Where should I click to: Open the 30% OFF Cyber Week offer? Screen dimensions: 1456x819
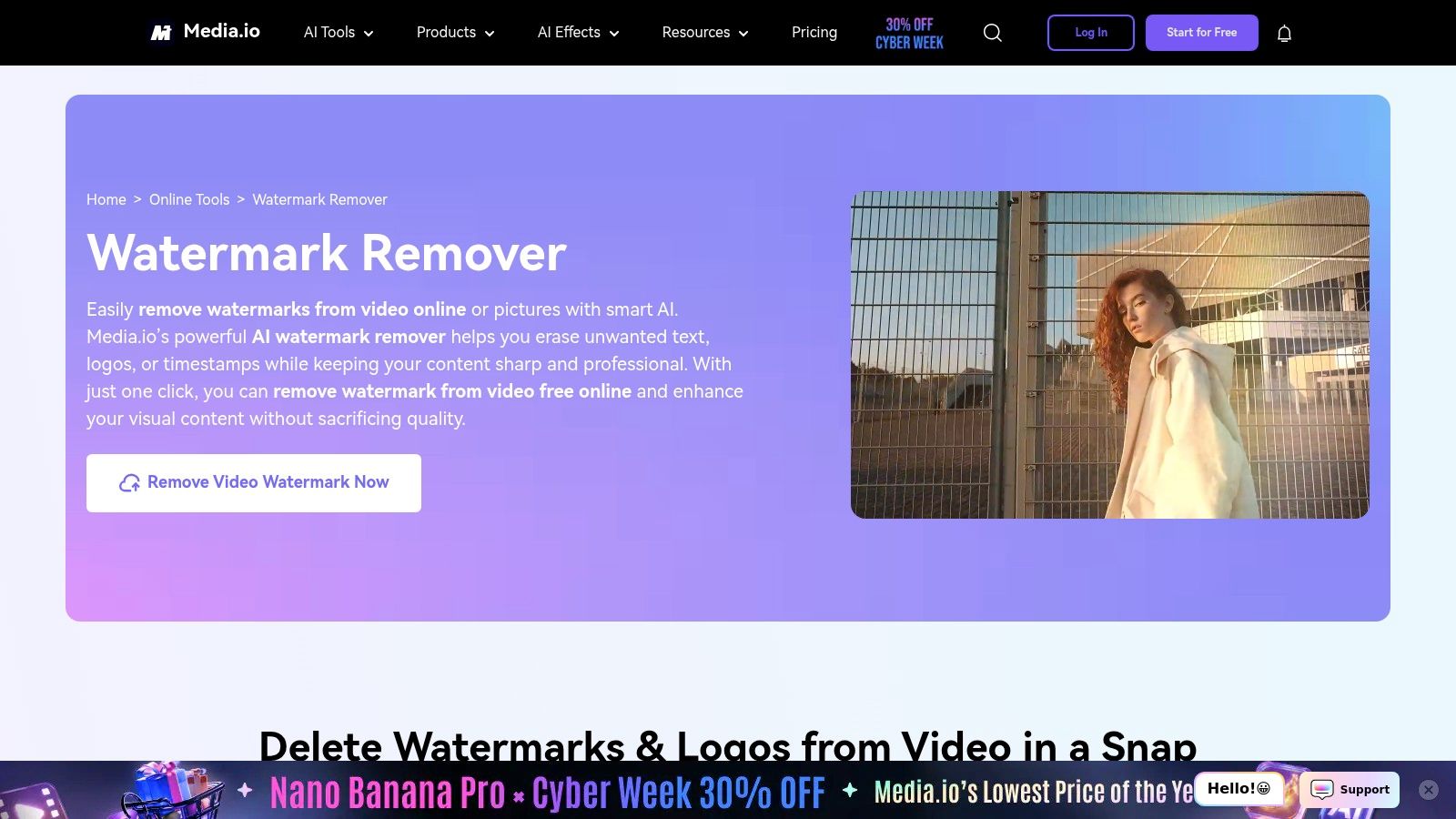909,34
